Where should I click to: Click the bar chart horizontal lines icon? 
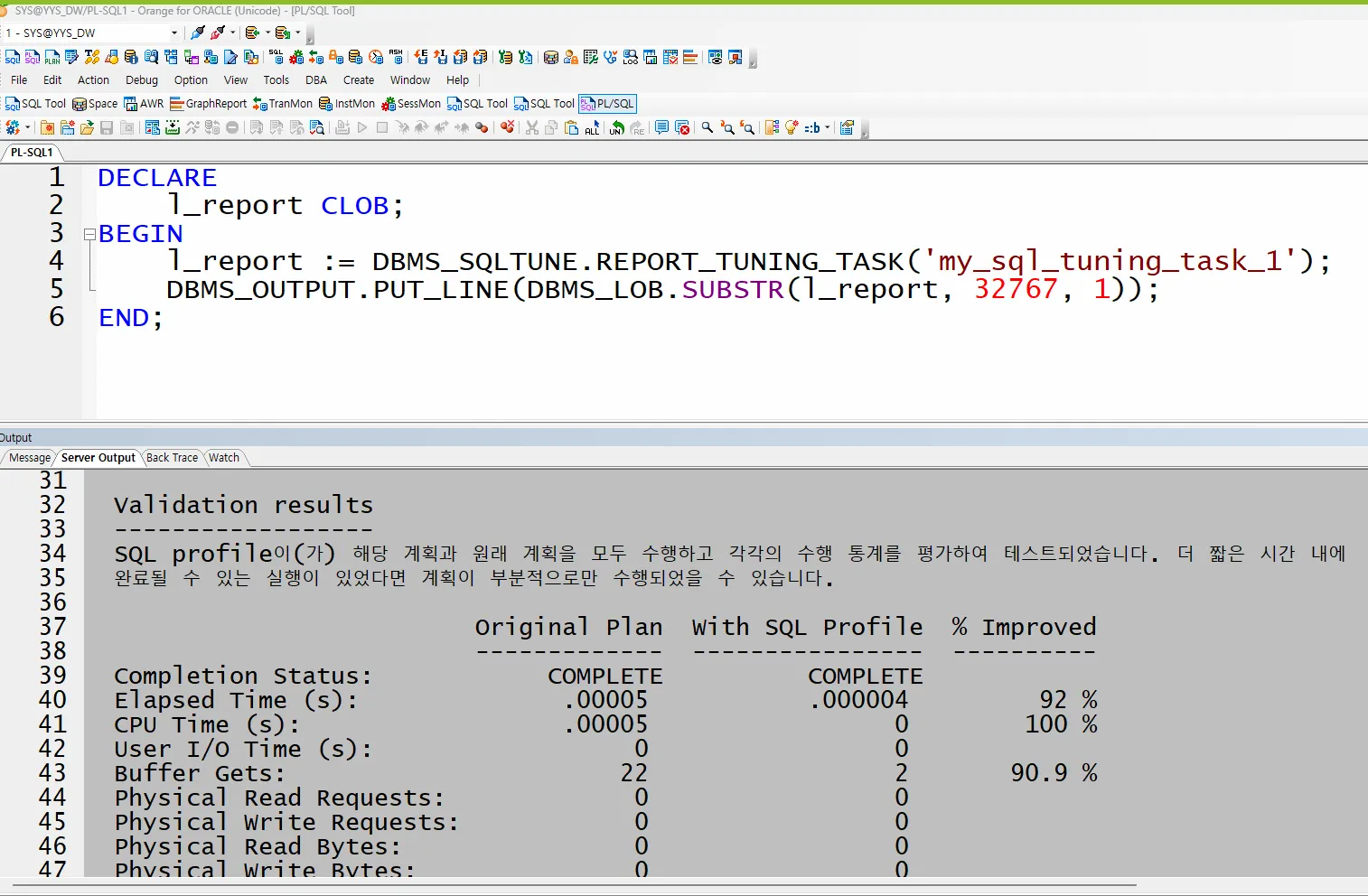click(x=690, y=57)
